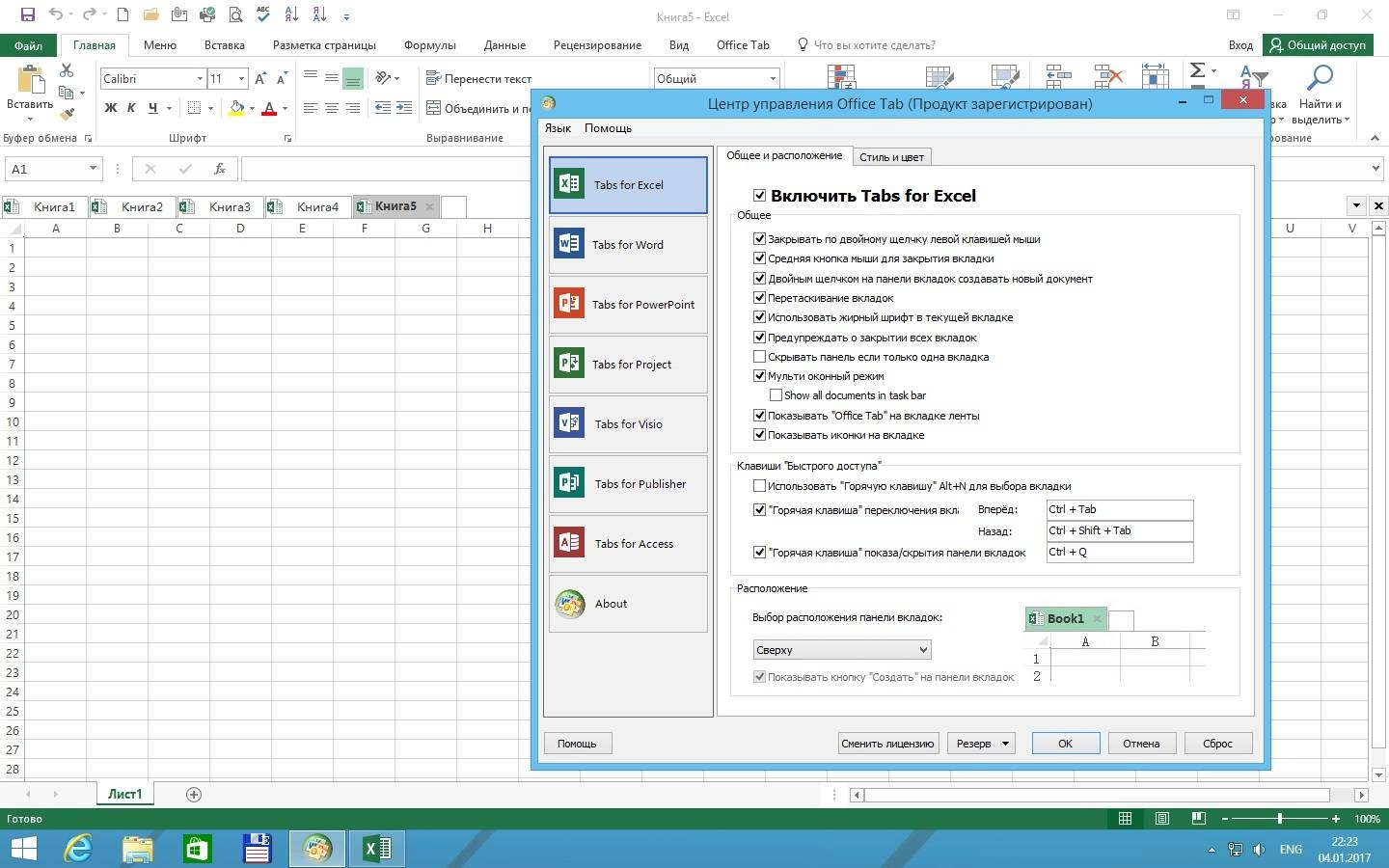This screenshot has height=868, width=1389.
Task: Click the add new sheet plus icon
Action: pos(194,795)
